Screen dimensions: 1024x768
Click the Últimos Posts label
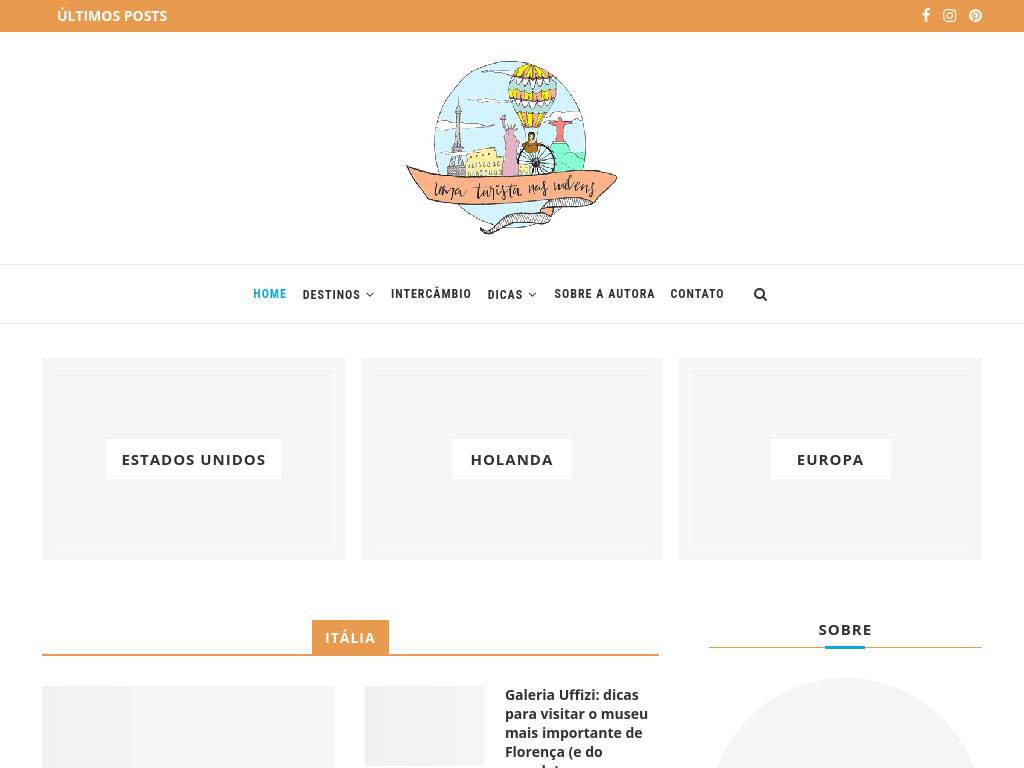click(112, 16)
